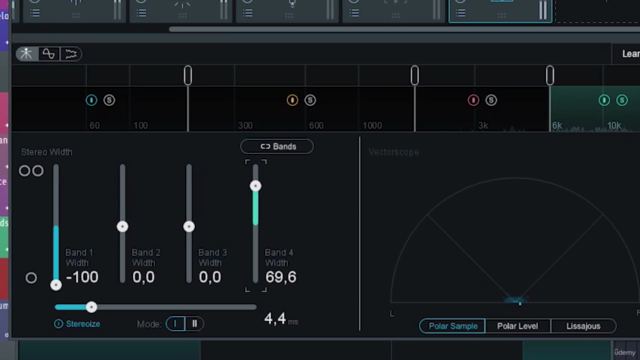Click crossover handle between Band 2 and 3
Image resolution: width=640 pixels, height=360 pixels.
(415, 76)
